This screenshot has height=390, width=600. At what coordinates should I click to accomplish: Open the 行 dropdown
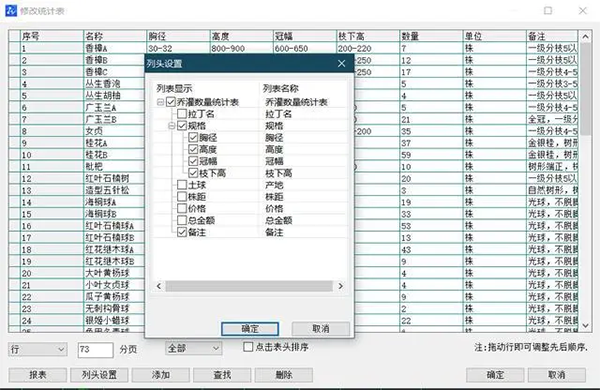click(38, 349)
